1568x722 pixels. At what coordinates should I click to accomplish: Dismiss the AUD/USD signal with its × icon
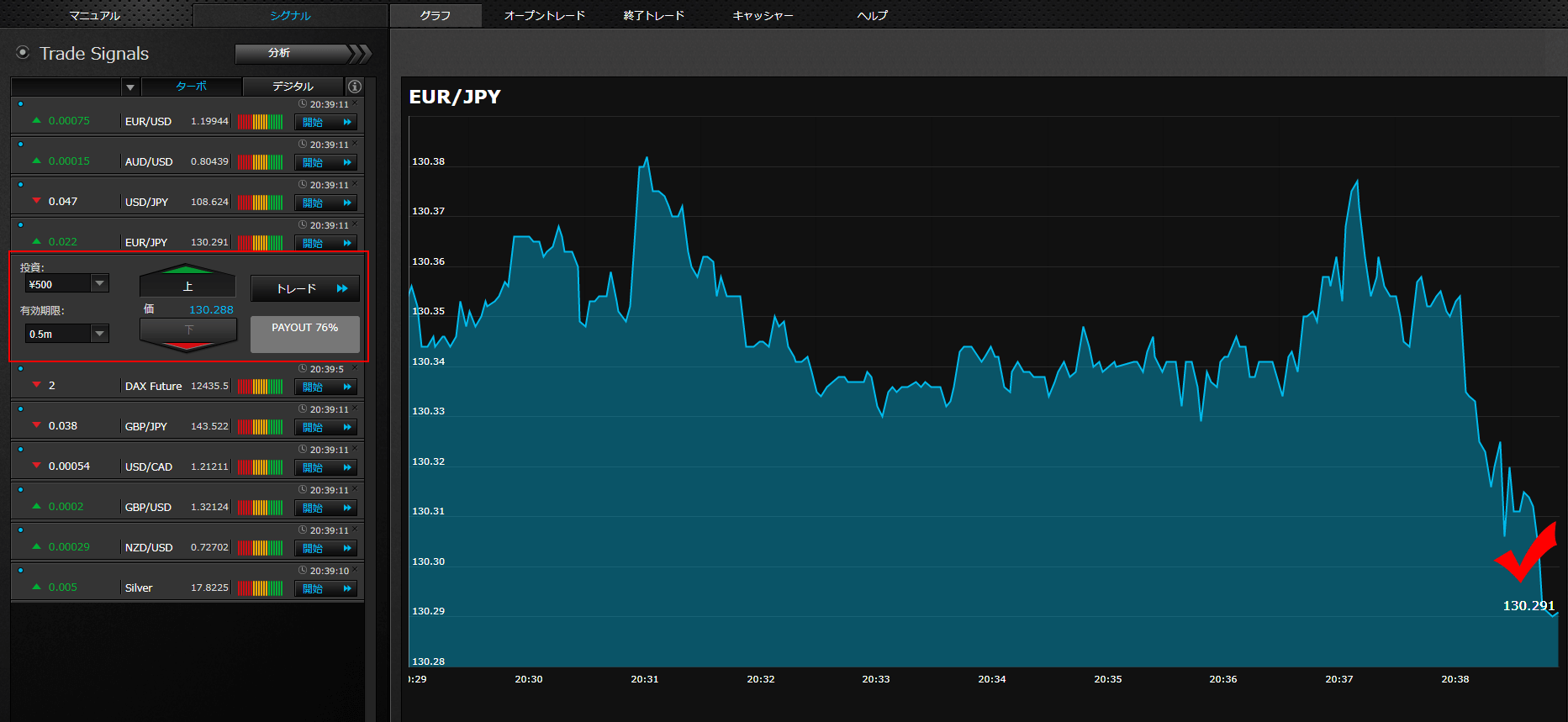tap(355, 144)
